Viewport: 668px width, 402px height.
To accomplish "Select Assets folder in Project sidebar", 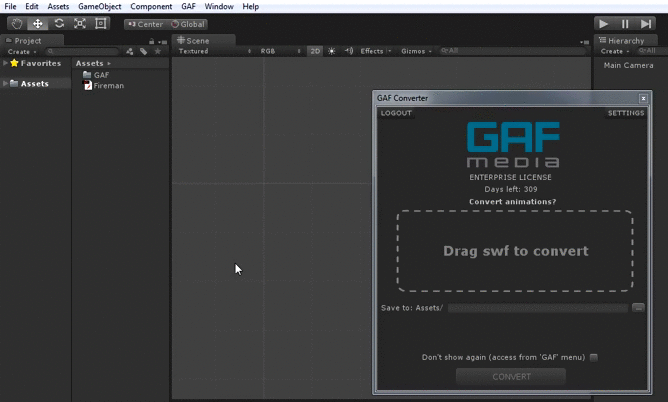I will coord(36,83).
